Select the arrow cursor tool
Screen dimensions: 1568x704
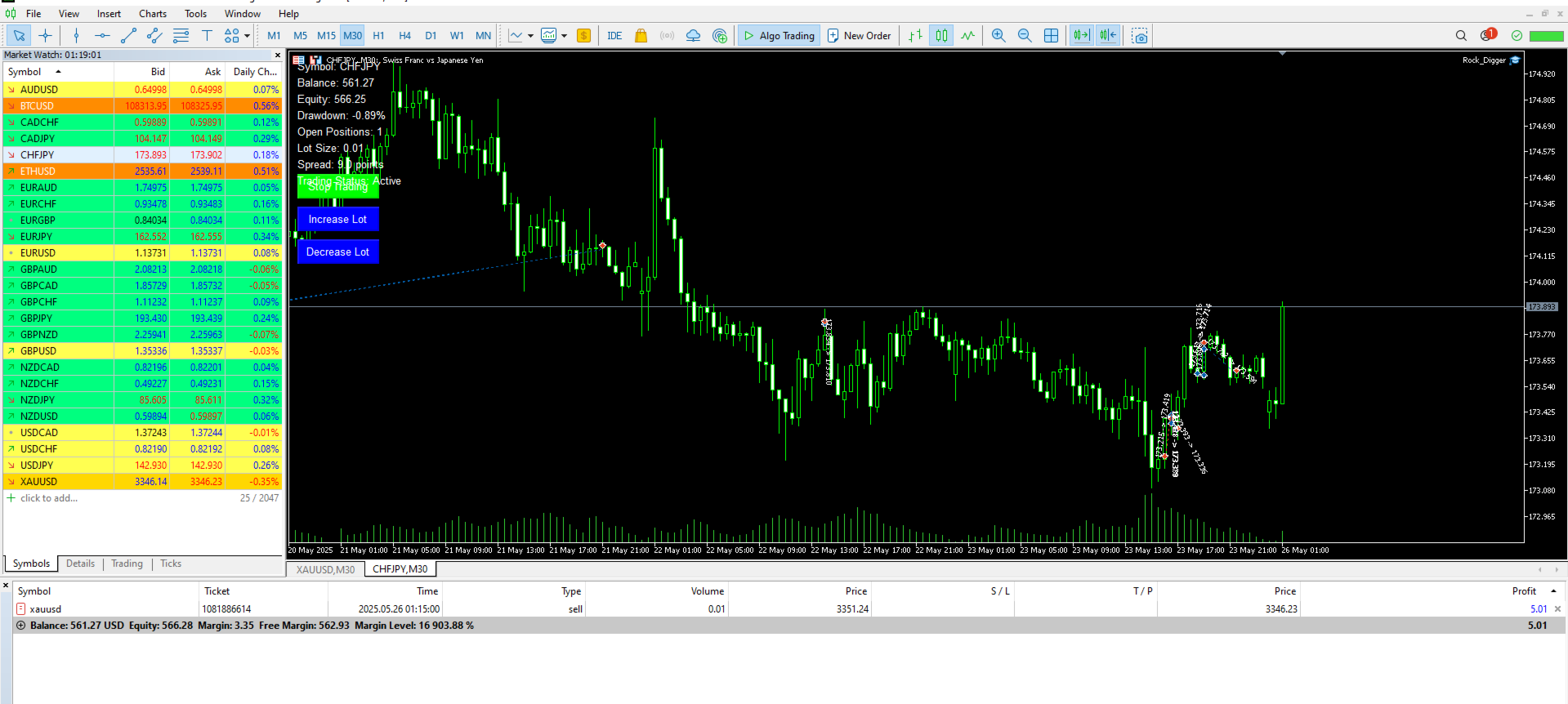click(x=19, y=35)
